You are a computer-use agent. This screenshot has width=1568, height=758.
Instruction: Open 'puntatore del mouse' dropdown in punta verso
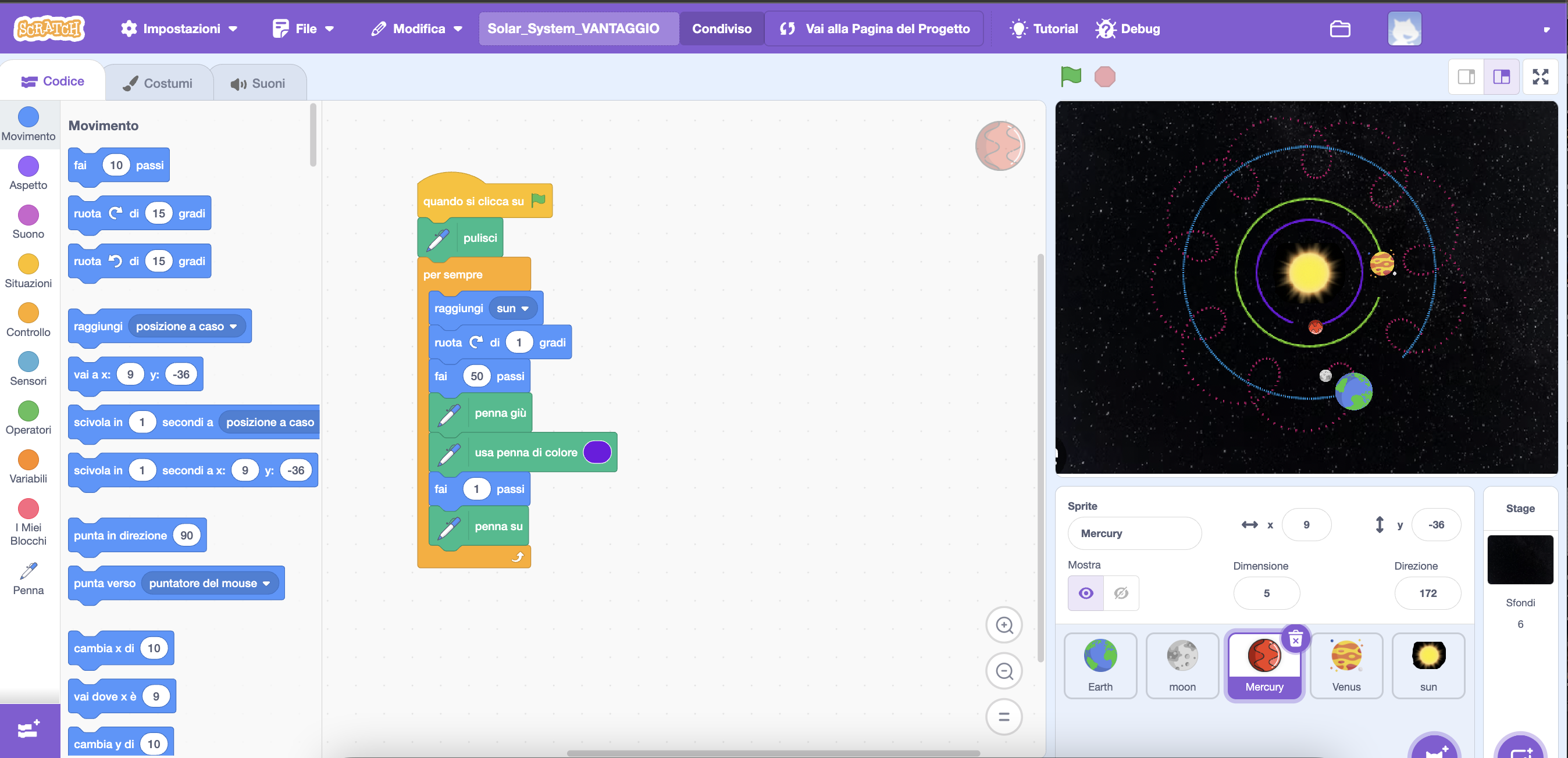(209, 583)
